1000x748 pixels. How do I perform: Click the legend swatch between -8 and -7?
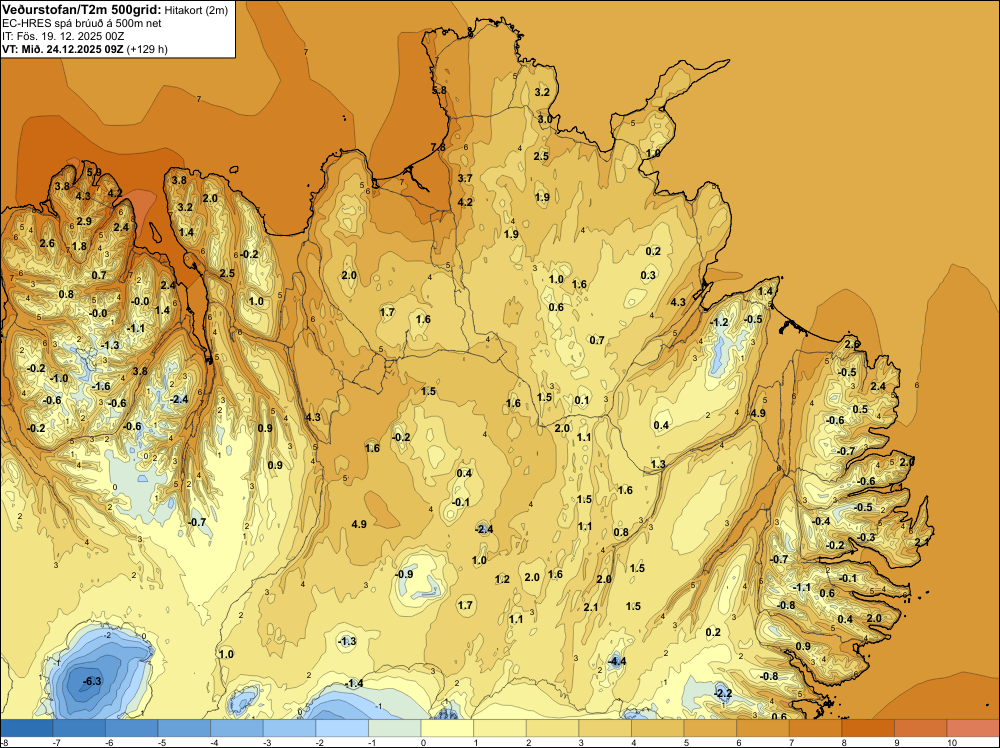[x=27, y=728]
